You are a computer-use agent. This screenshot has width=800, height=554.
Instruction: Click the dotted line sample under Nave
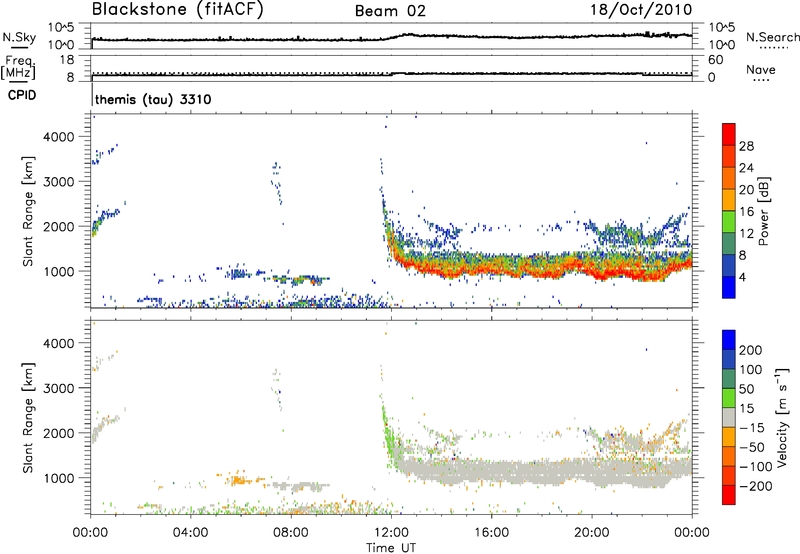coord(761,80)
